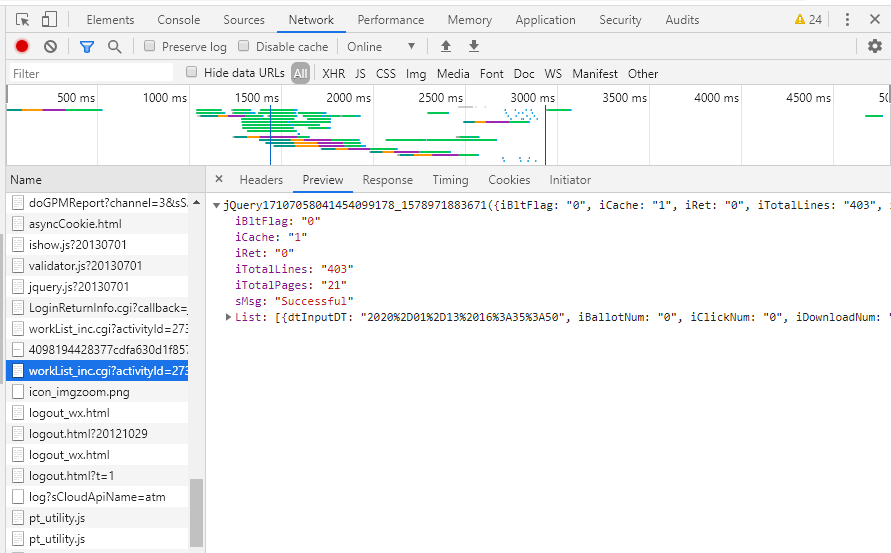
Task: Check the Hide data URLs checkbox
Action: [191, 72]
